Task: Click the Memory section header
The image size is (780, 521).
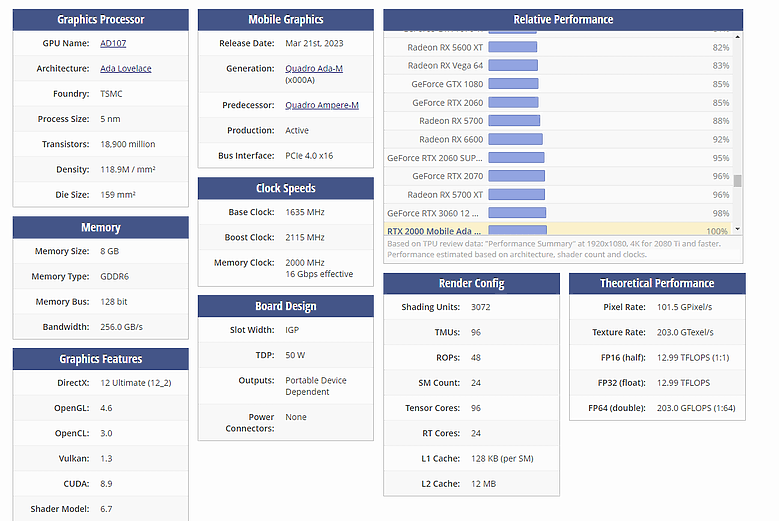Action: pos(100,227)
